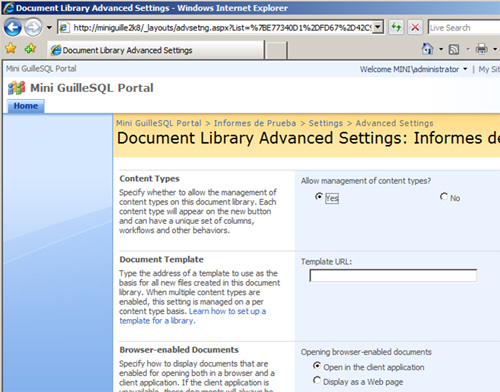This screenshot has width=500, height=392.
Task: Click the Settings breadcrumb link
Action: [326, 123]
